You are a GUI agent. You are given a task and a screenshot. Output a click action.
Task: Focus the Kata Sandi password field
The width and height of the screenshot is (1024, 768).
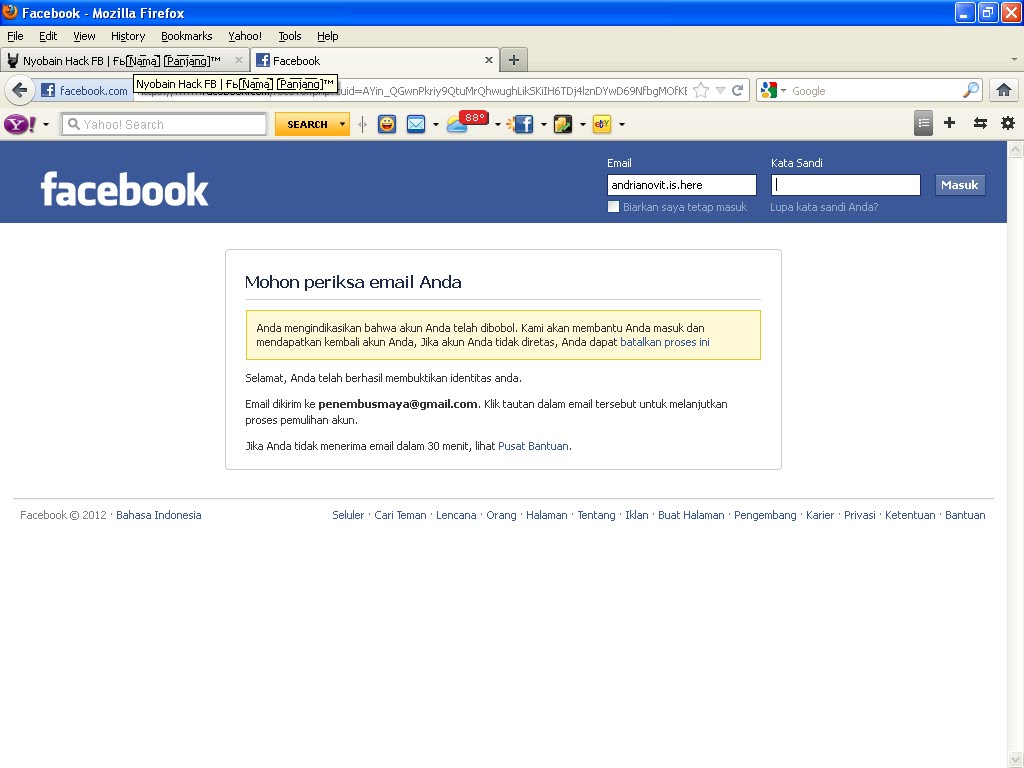click(x=846, y=185)
